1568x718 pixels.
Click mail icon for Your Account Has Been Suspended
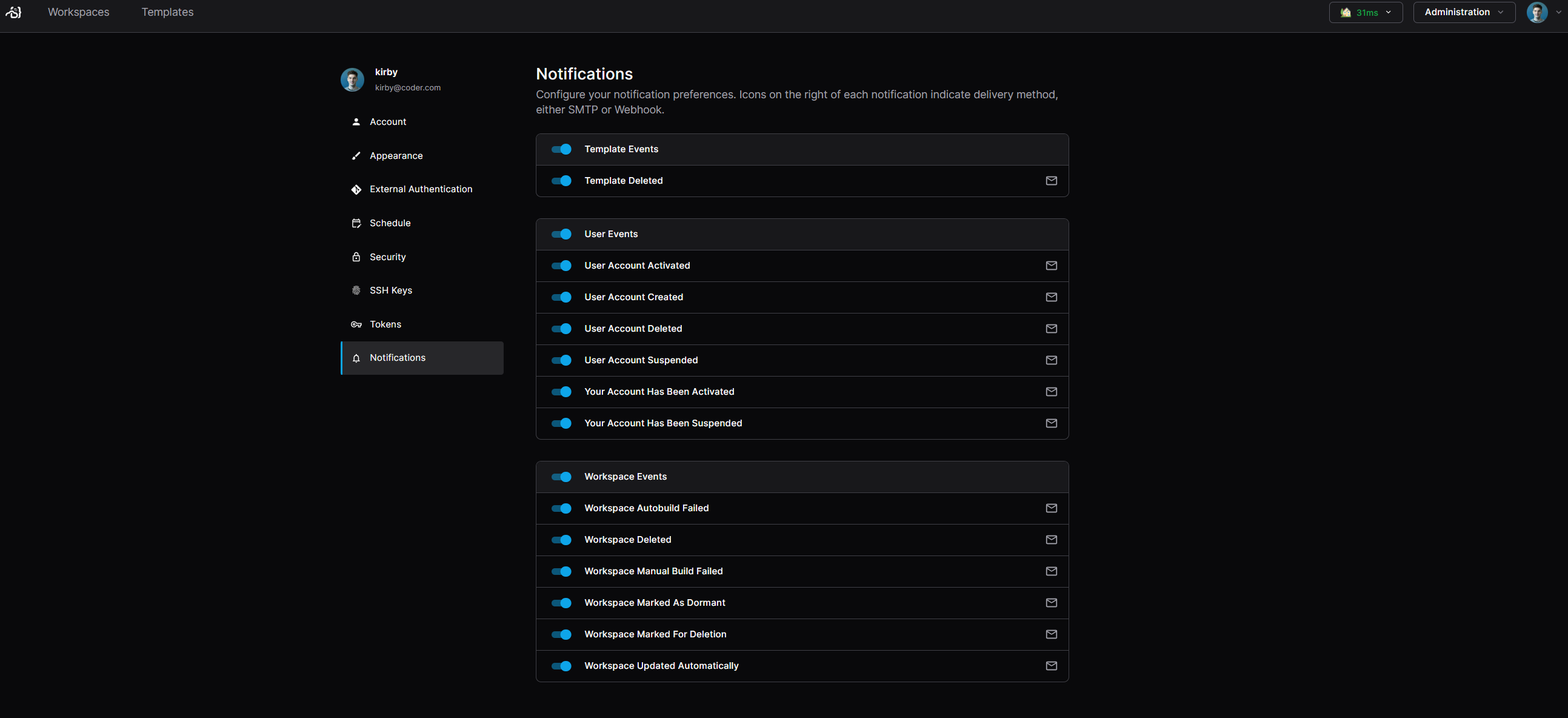(1051, 423)
